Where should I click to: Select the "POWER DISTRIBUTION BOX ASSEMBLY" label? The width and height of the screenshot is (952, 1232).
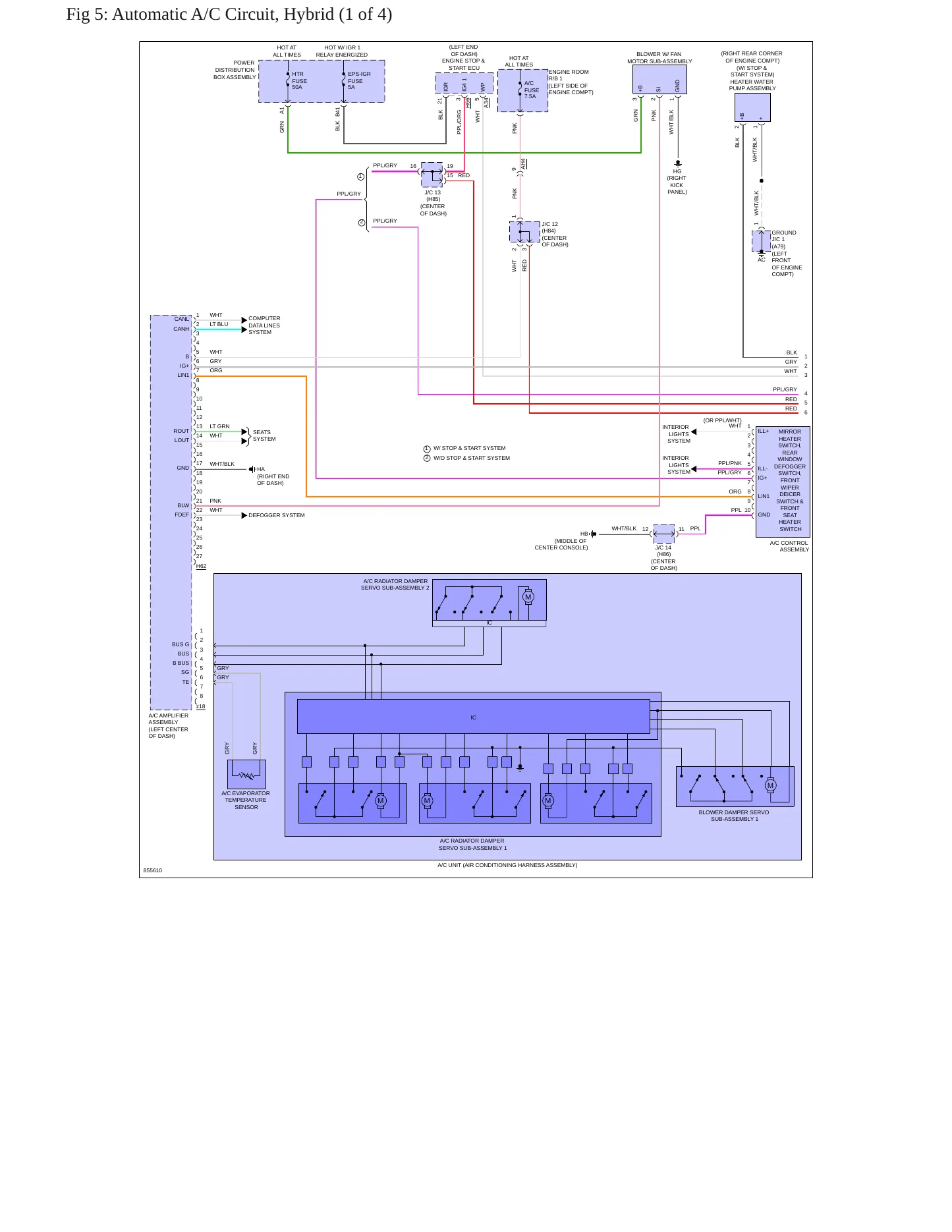[235, 70]
